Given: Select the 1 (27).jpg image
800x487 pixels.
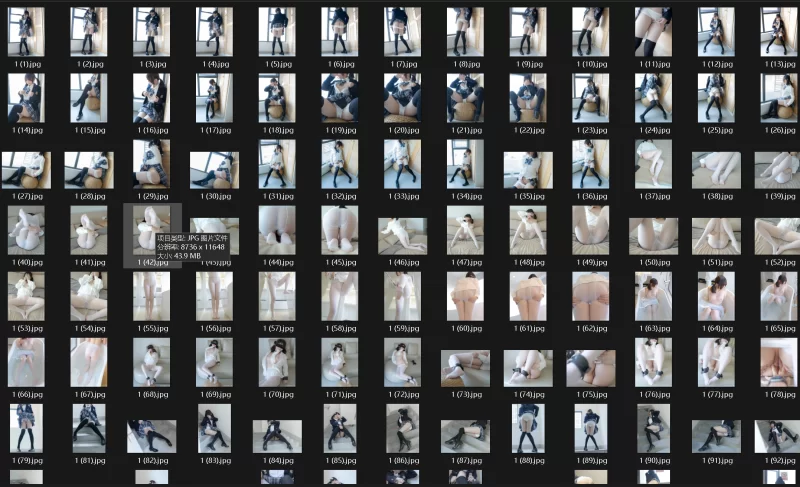Looking at the screenshot, I should click(25, 170).
